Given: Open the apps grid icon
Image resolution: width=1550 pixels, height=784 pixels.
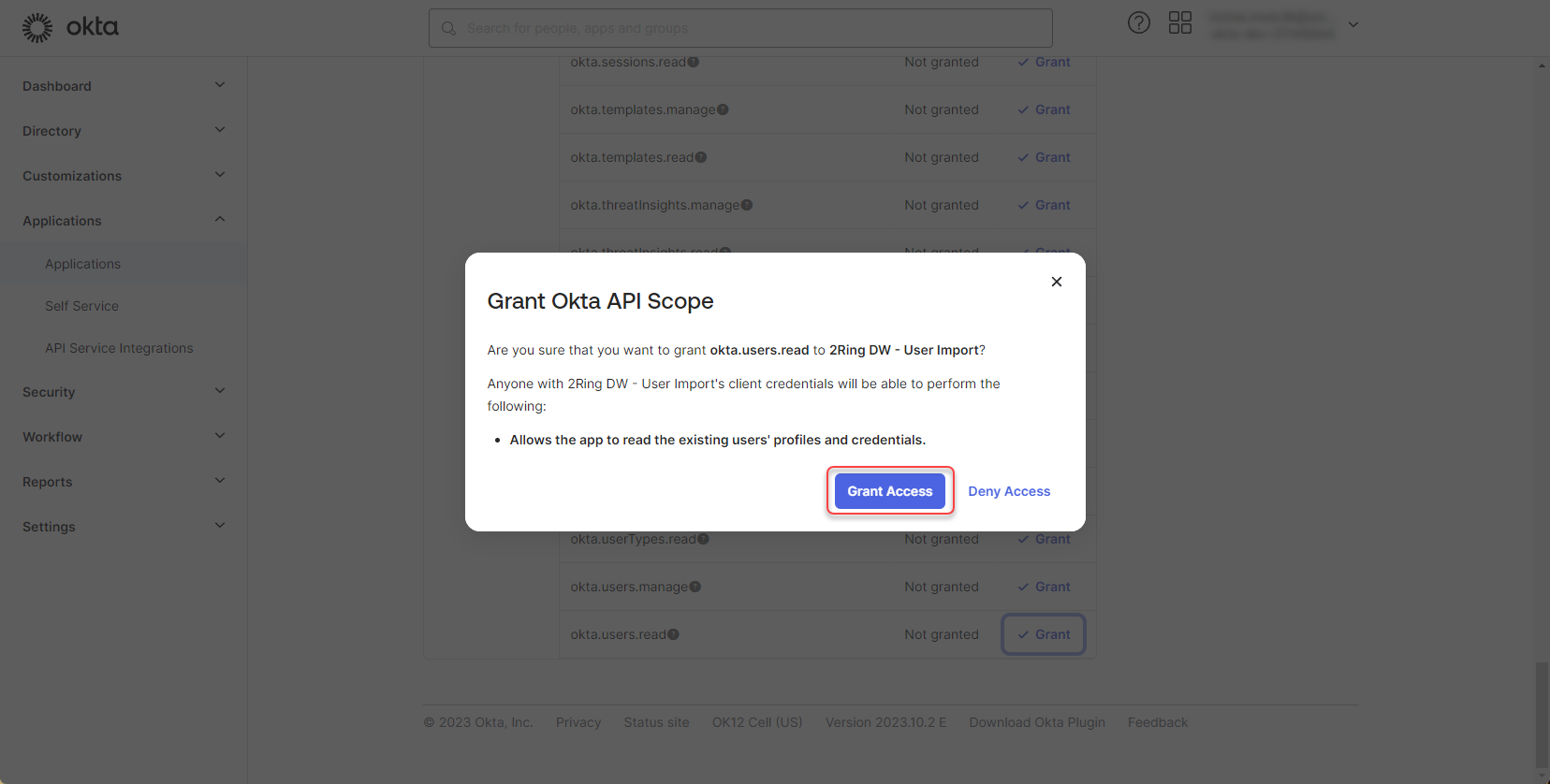Looking at the screenshot, I should 1179,22.
